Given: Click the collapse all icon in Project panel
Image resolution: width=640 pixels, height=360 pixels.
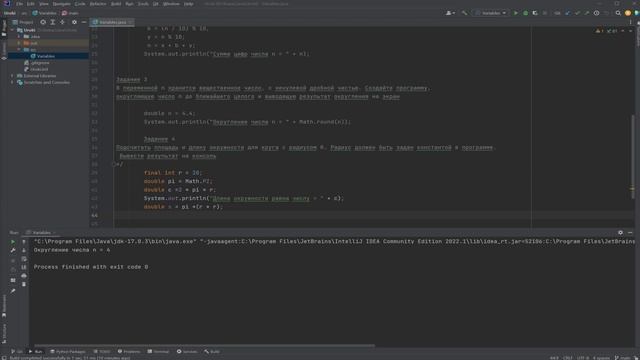Looking at the screenshot, I should [62, 22].
